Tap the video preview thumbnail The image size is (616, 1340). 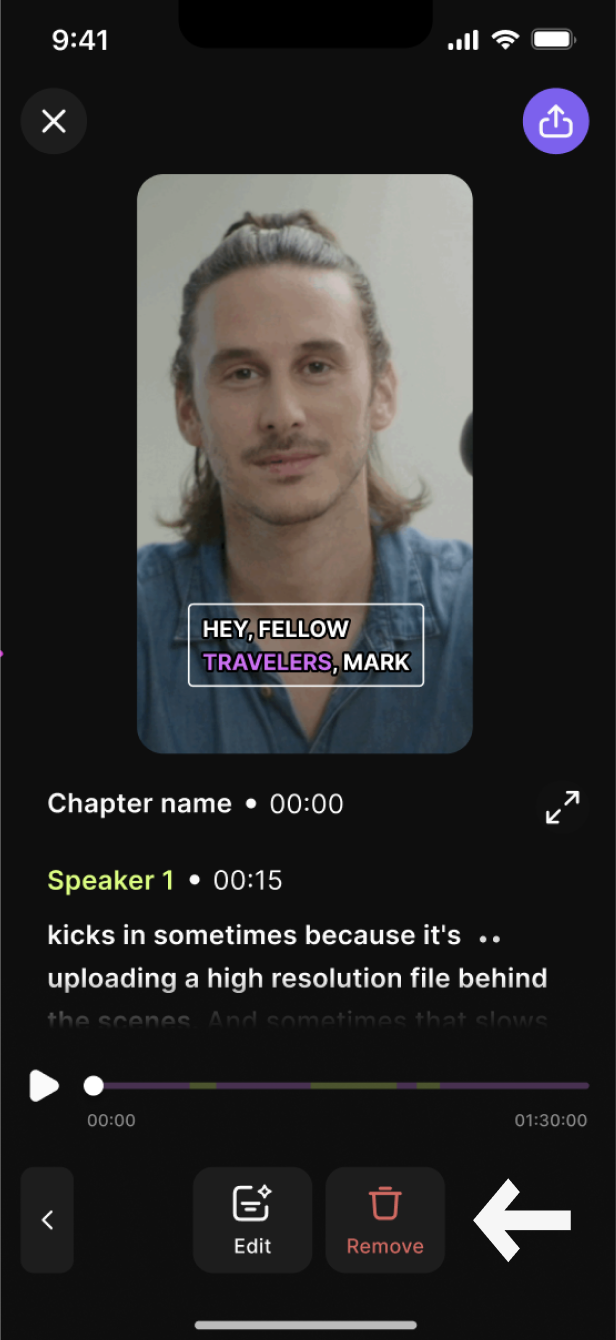pos(305,463)
